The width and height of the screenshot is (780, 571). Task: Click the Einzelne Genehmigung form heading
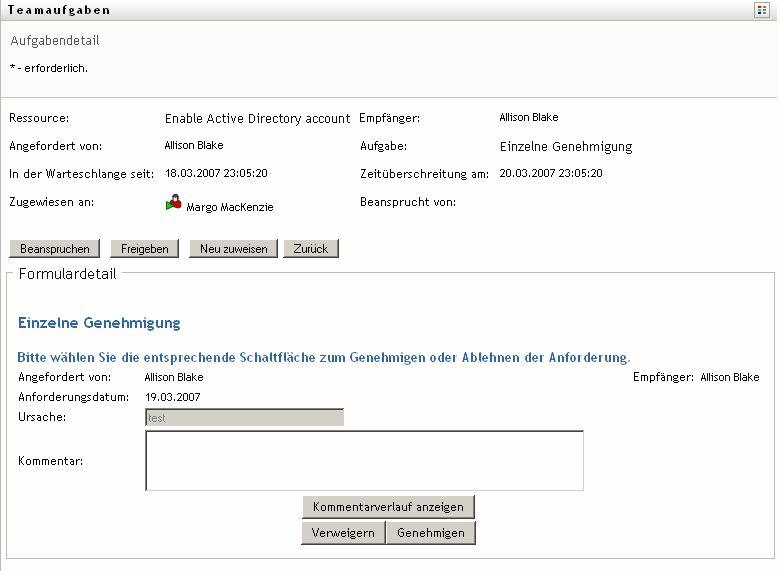pos(99,323)
